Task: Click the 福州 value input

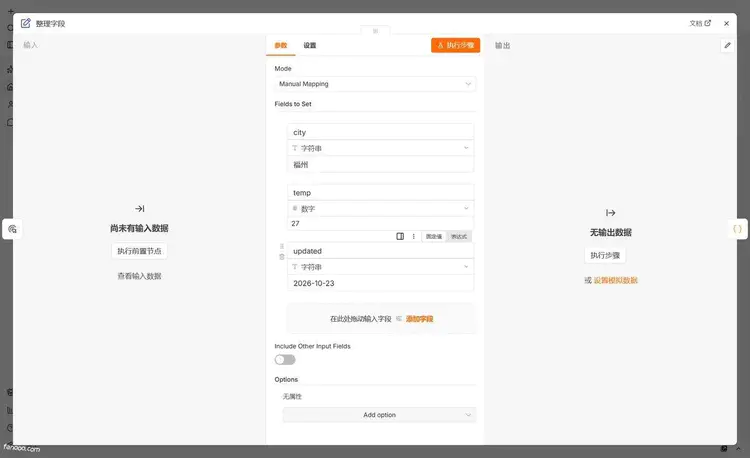Action: click(x=380, y=164)
